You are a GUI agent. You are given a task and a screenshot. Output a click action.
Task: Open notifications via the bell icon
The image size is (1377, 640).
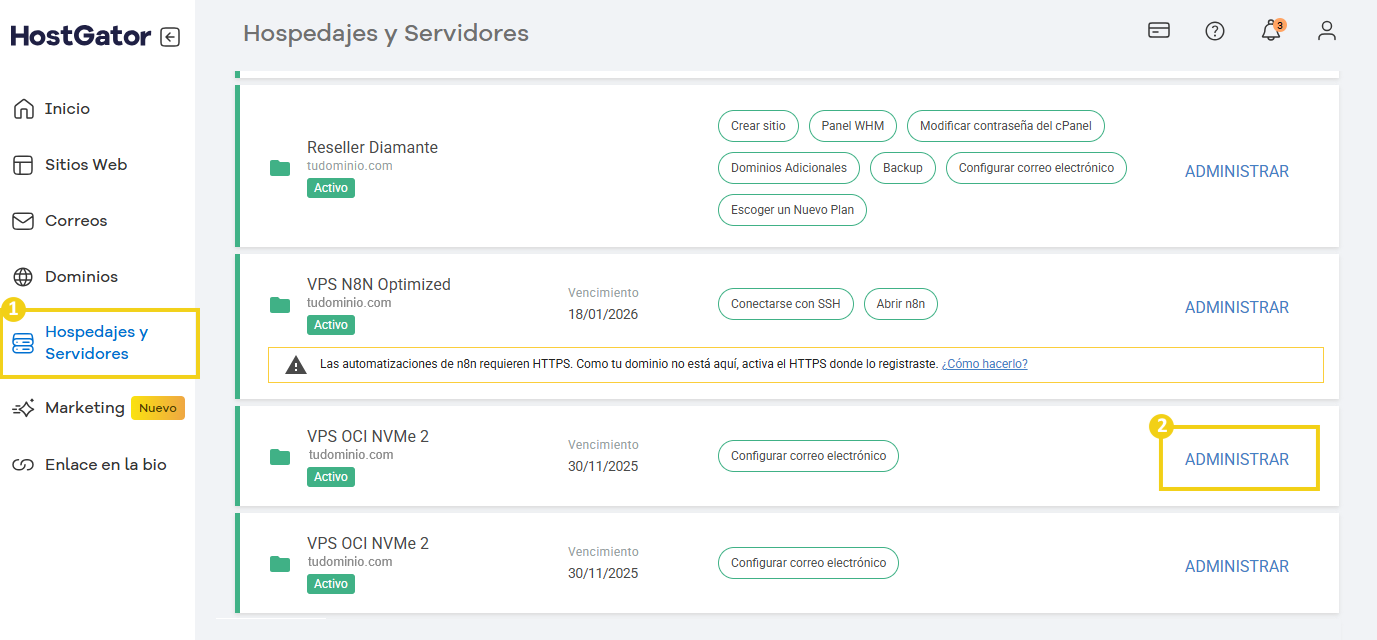[1270, 31]
